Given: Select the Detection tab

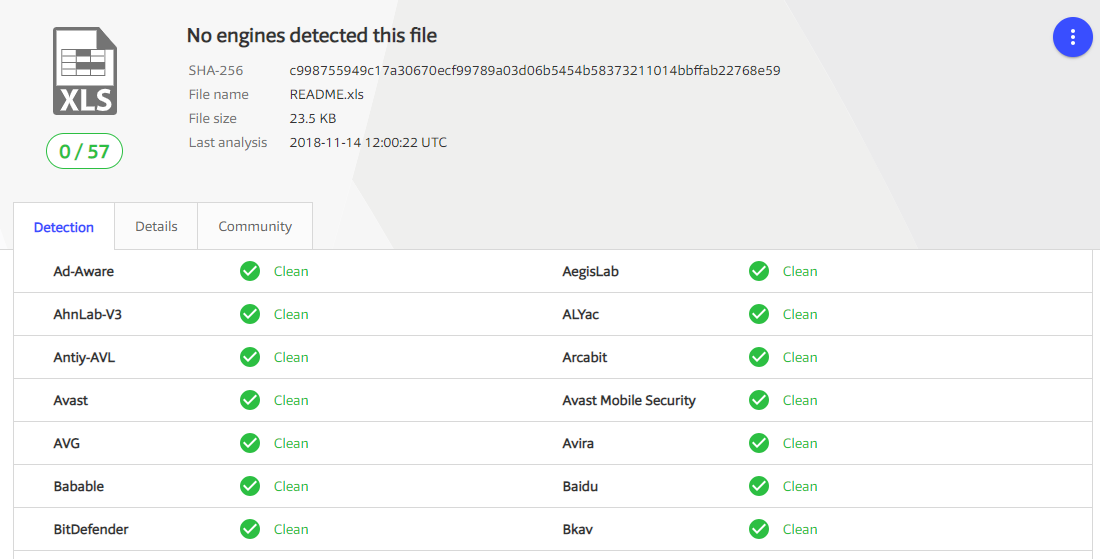Looking at the screenshot, I should [64, 227].
